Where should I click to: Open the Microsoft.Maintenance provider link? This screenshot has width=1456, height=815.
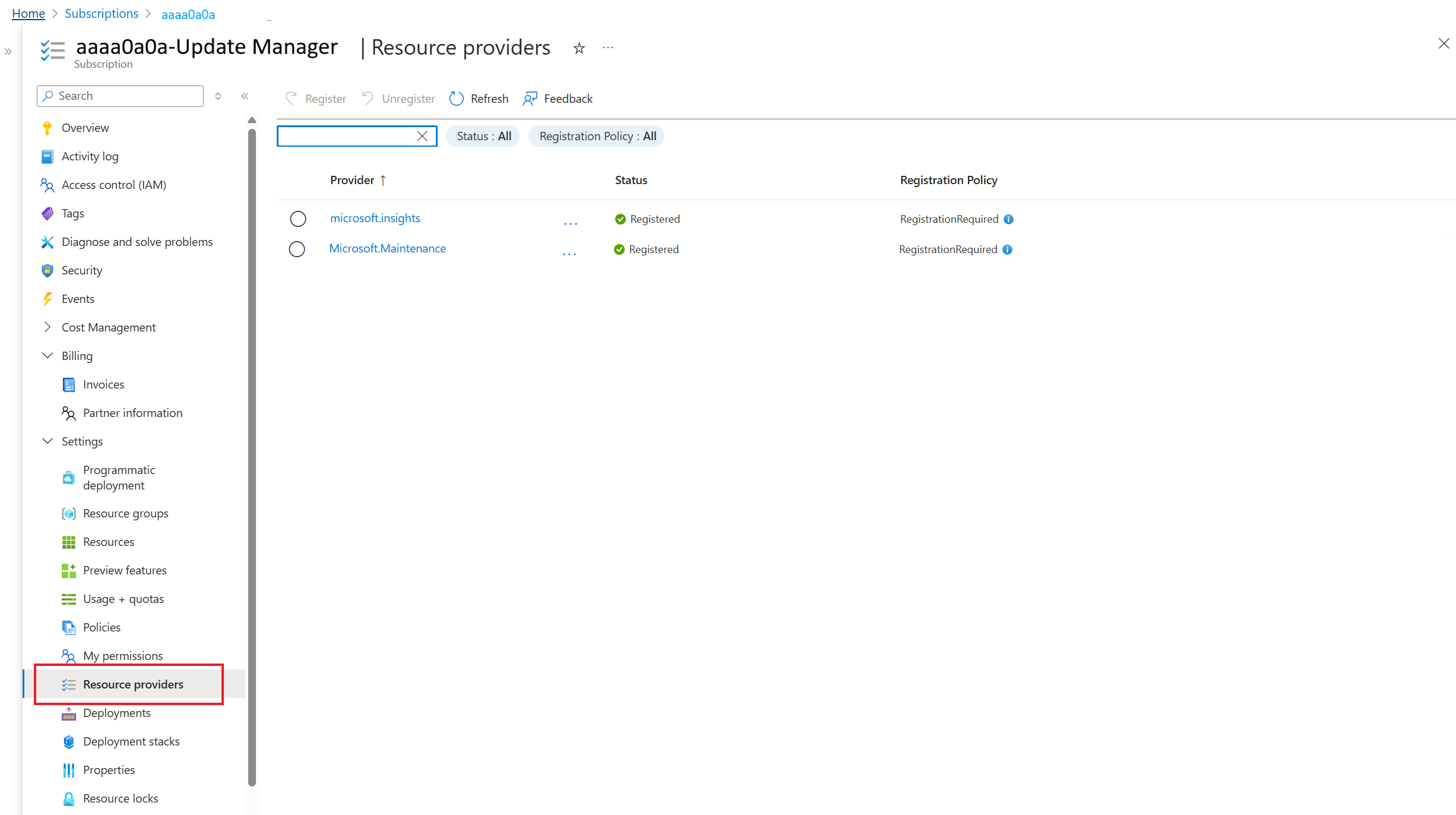pyautogui.click(x=387, y=248)
